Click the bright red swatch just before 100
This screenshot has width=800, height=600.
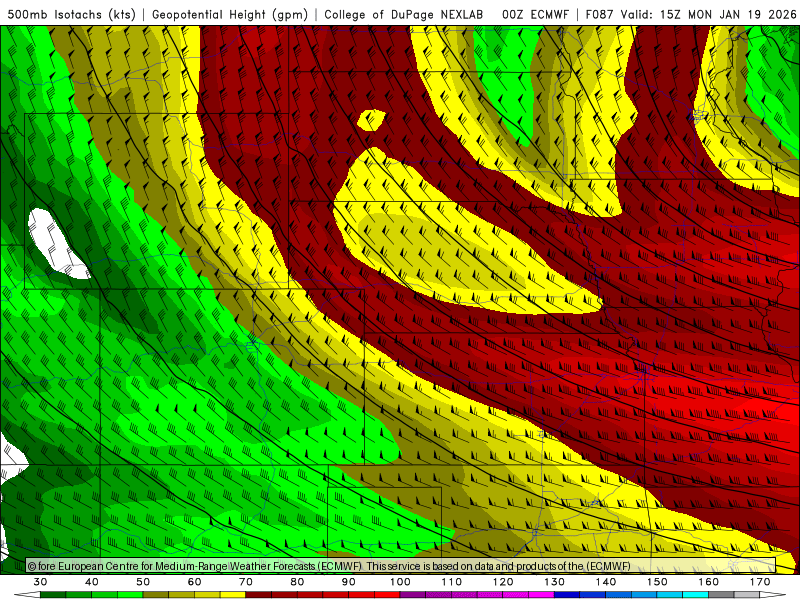coord(387,595)
